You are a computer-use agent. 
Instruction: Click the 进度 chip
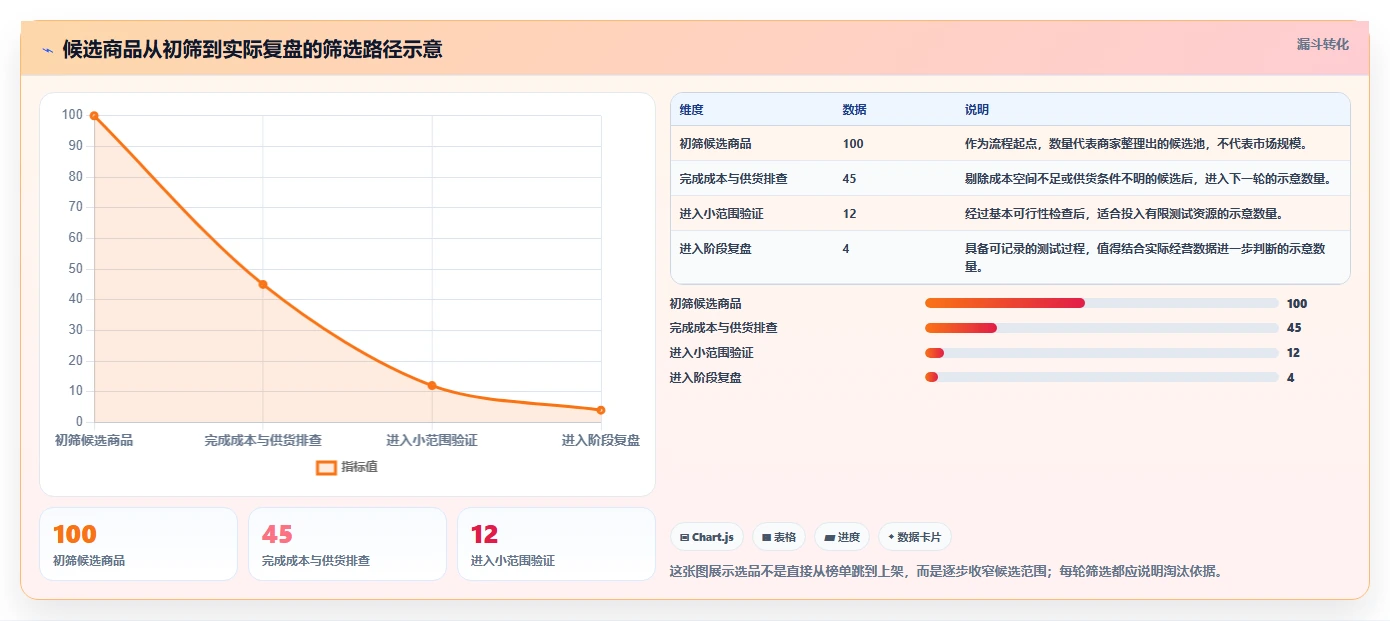pyautogui.click(x=842, y=537)
